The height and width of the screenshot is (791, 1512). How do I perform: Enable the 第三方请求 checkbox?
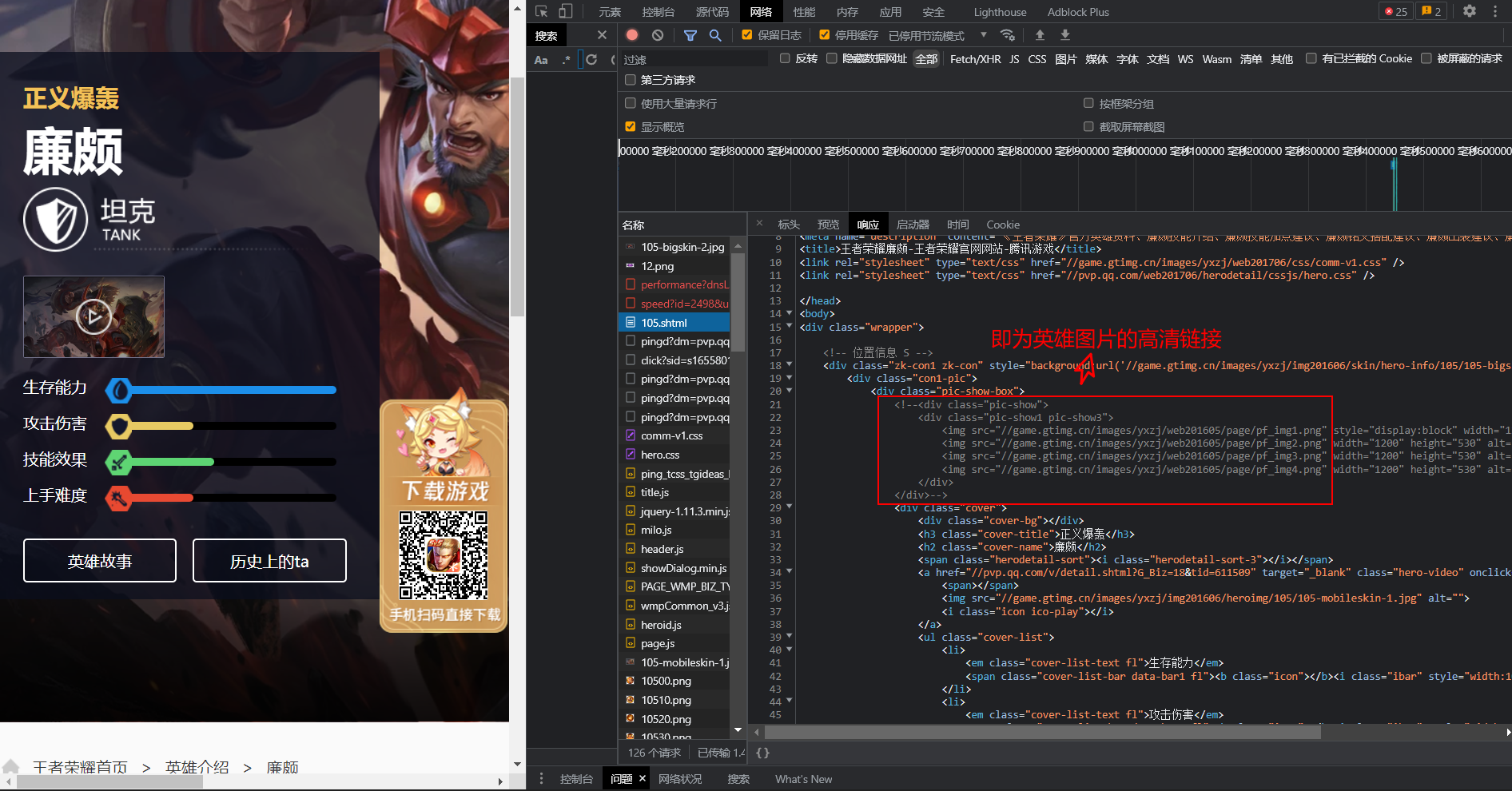pos(630,79)
